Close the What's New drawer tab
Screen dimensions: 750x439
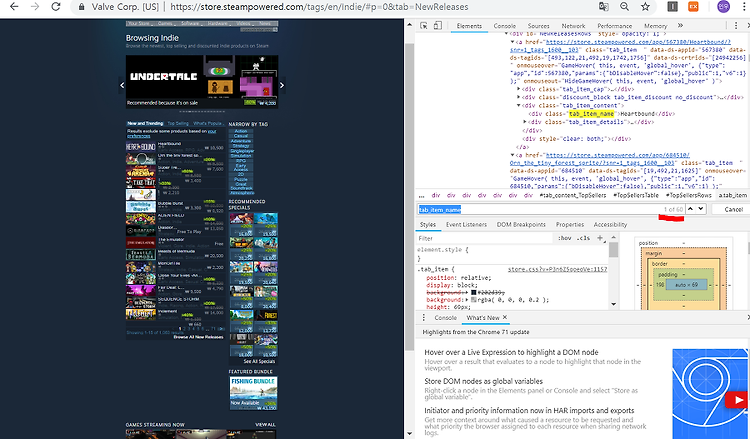click(505, 318)
